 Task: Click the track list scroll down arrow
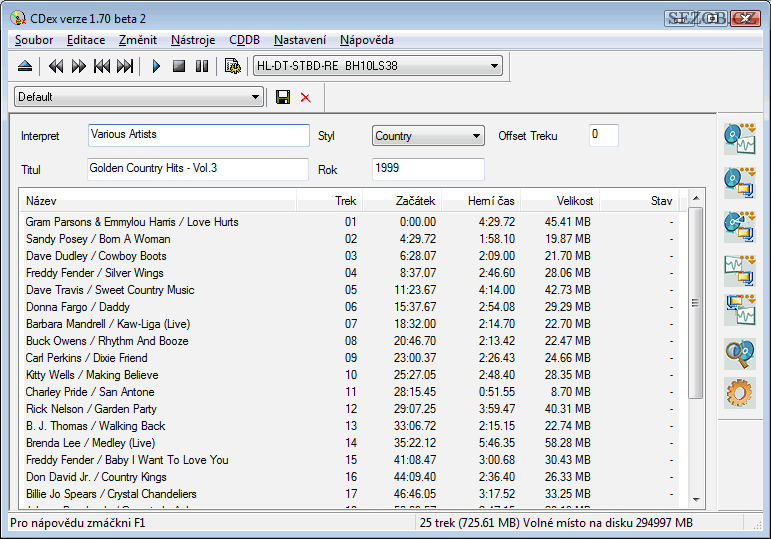point(696,500)
